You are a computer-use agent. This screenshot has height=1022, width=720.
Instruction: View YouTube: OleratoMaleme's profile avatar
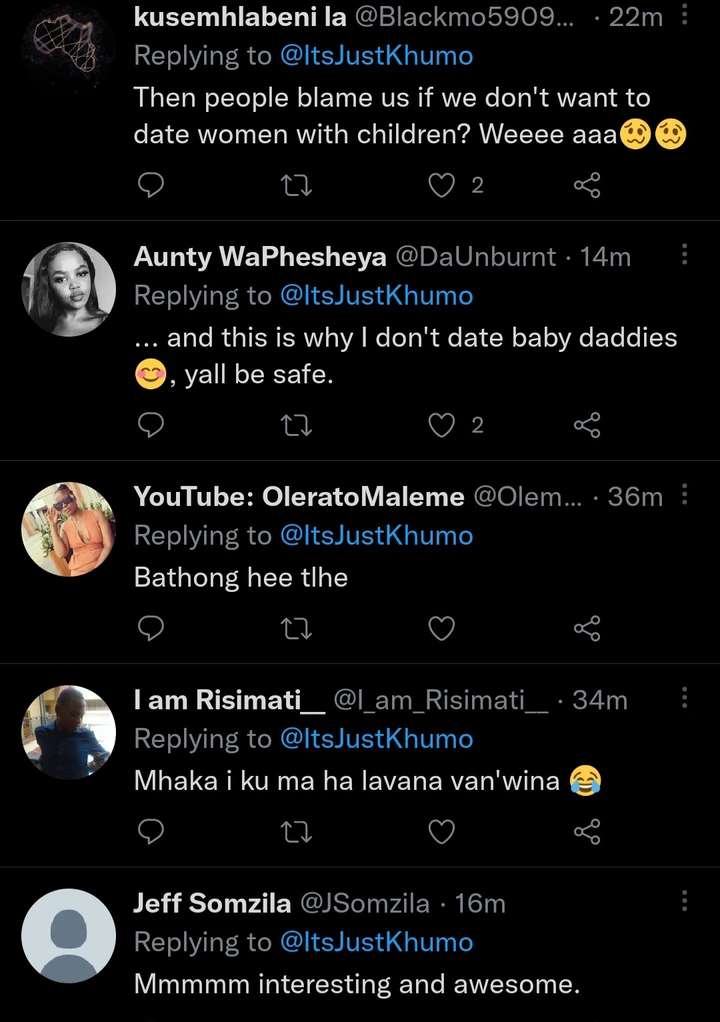(69, 529)
